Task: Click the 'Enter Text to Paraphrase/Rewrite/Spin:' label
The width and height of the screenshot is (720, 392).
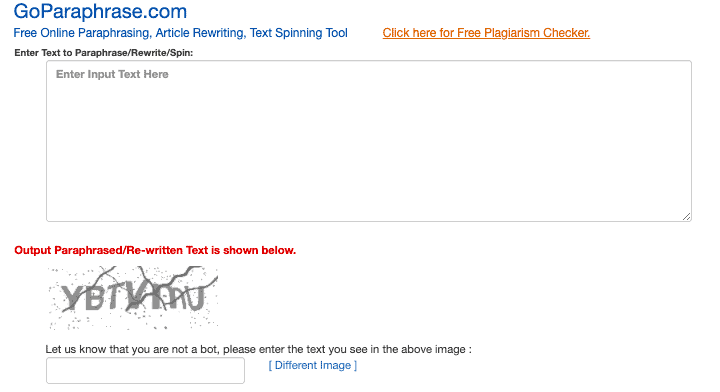Action: click(104, 53)
